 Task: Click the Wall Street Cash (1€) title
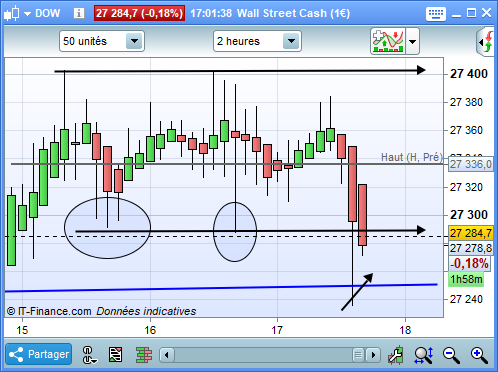coord(293,13)
